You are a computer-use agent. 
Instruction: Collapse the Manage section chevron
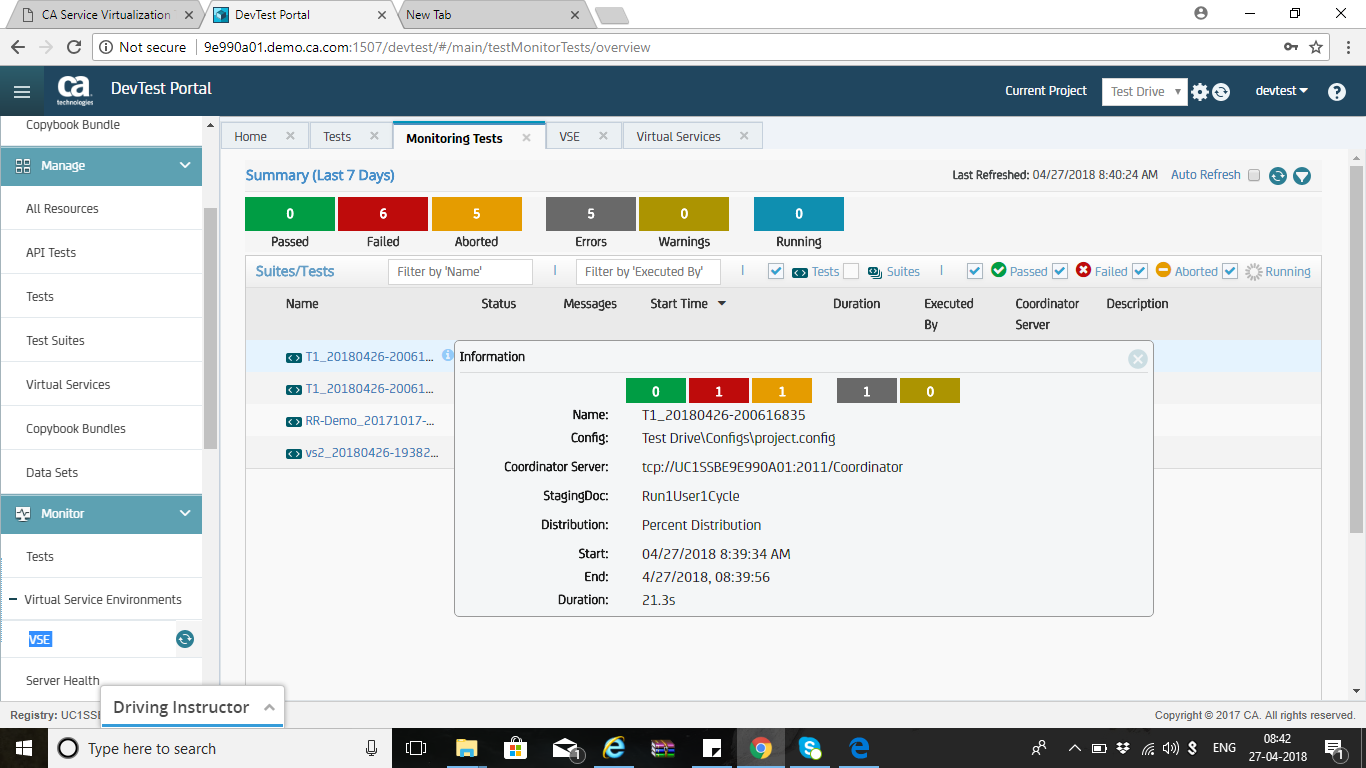(185, 166)
